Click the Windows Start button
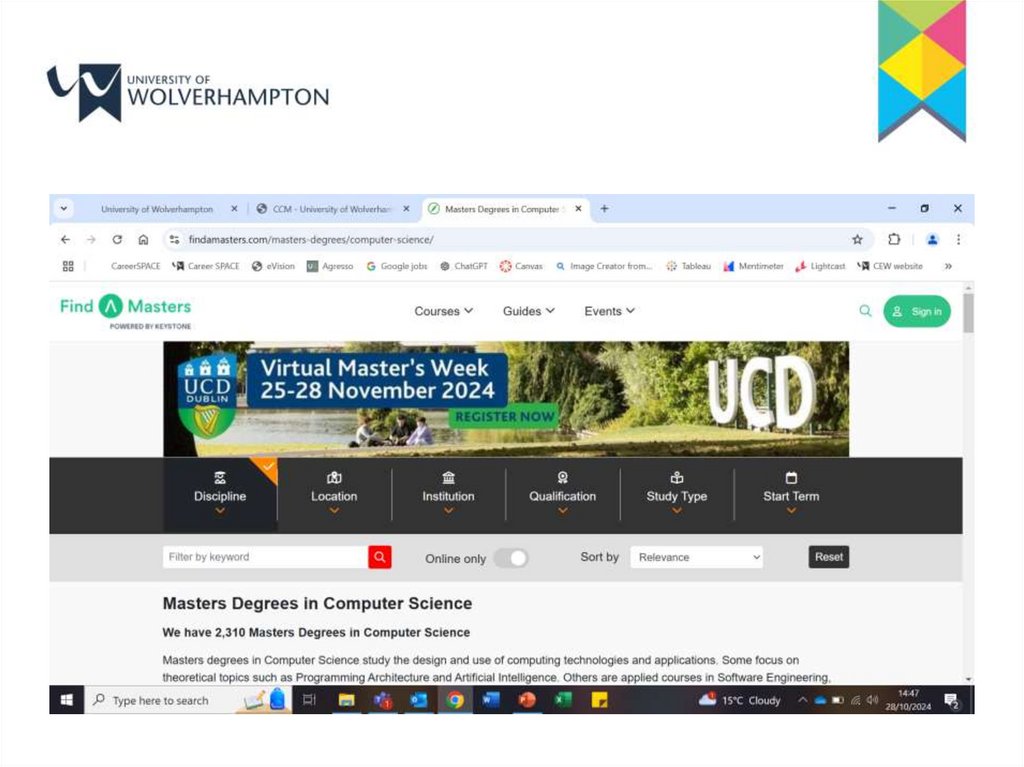The height and width of the screenshot is (767, 1024). pos(67,700)
